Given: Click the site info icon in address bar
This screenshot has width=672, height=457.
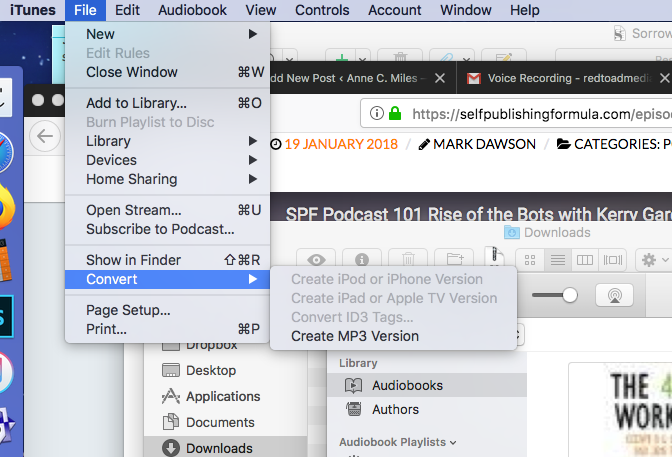Looking at the screenshot, I should pos(376,114).
